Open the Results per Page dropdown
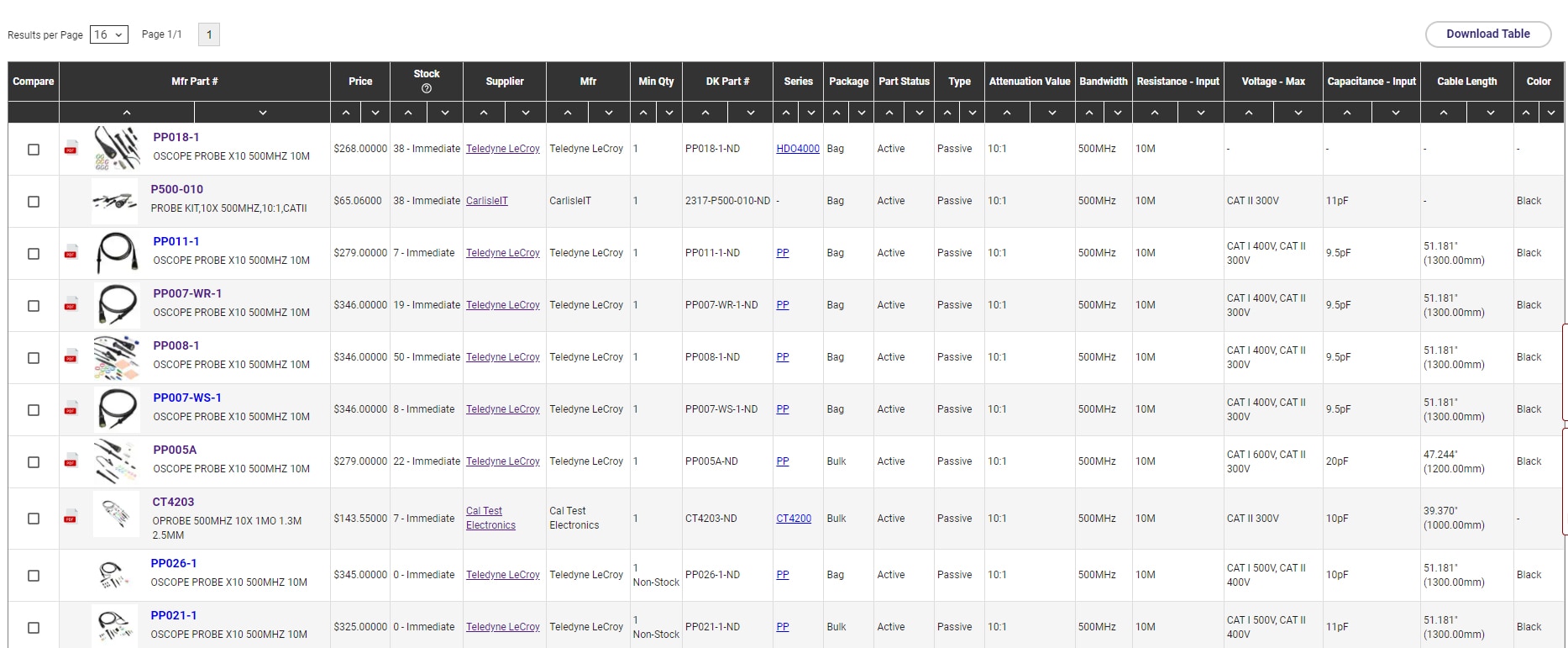Viewport: 1568px width, 648px height. 109,34
